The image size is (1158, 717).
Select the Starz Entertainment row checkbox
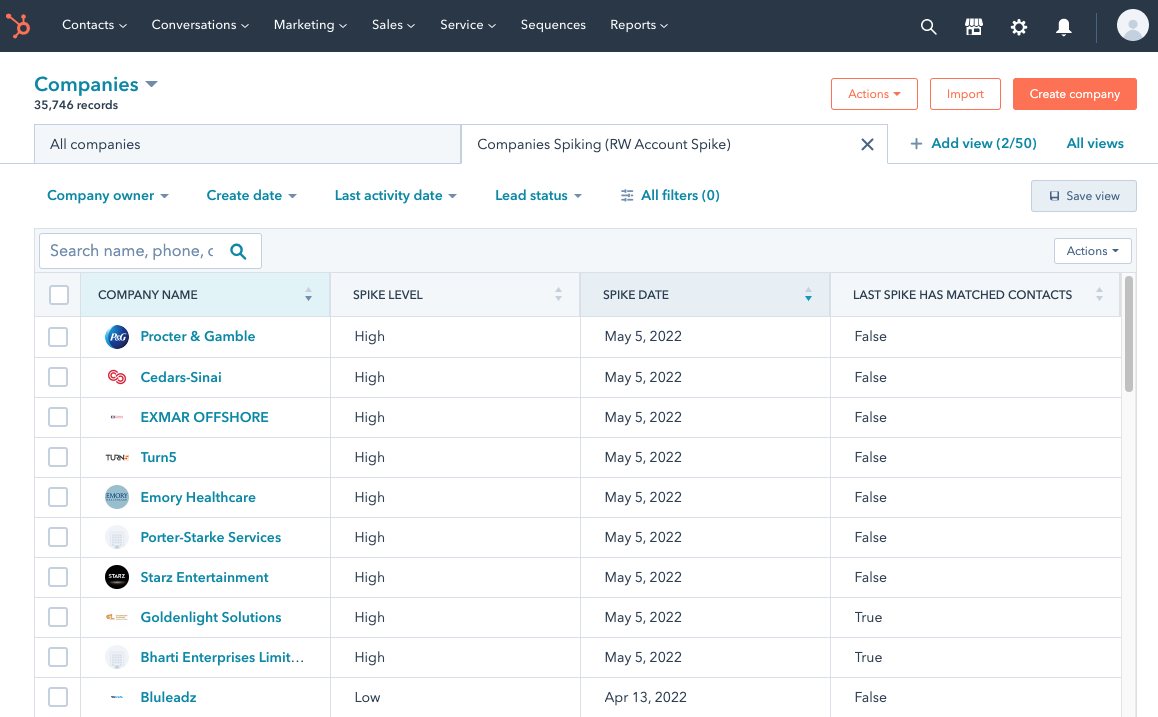(58, 577)
